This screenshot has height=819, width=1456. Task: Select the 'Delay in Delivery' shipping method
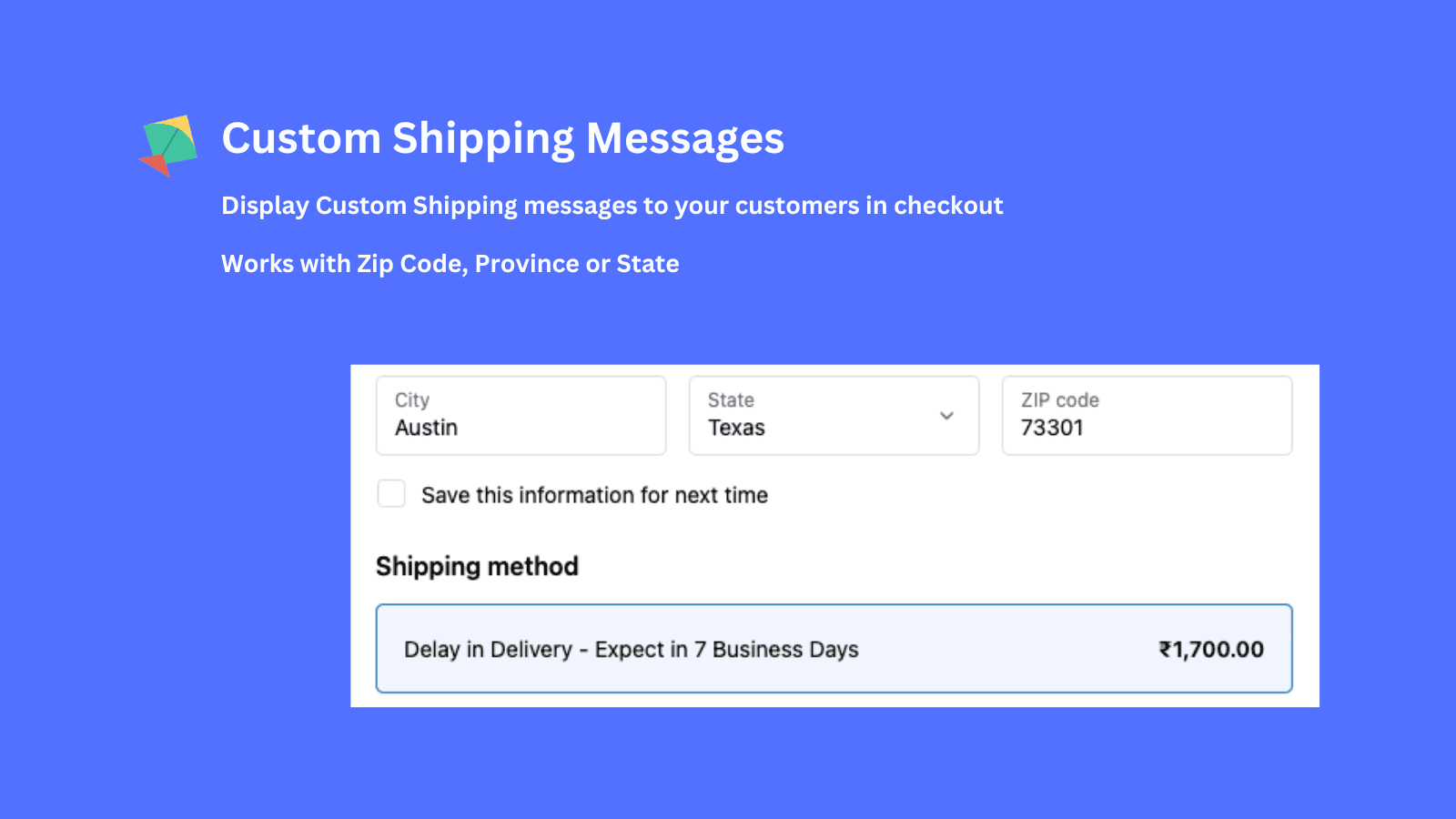834,649
